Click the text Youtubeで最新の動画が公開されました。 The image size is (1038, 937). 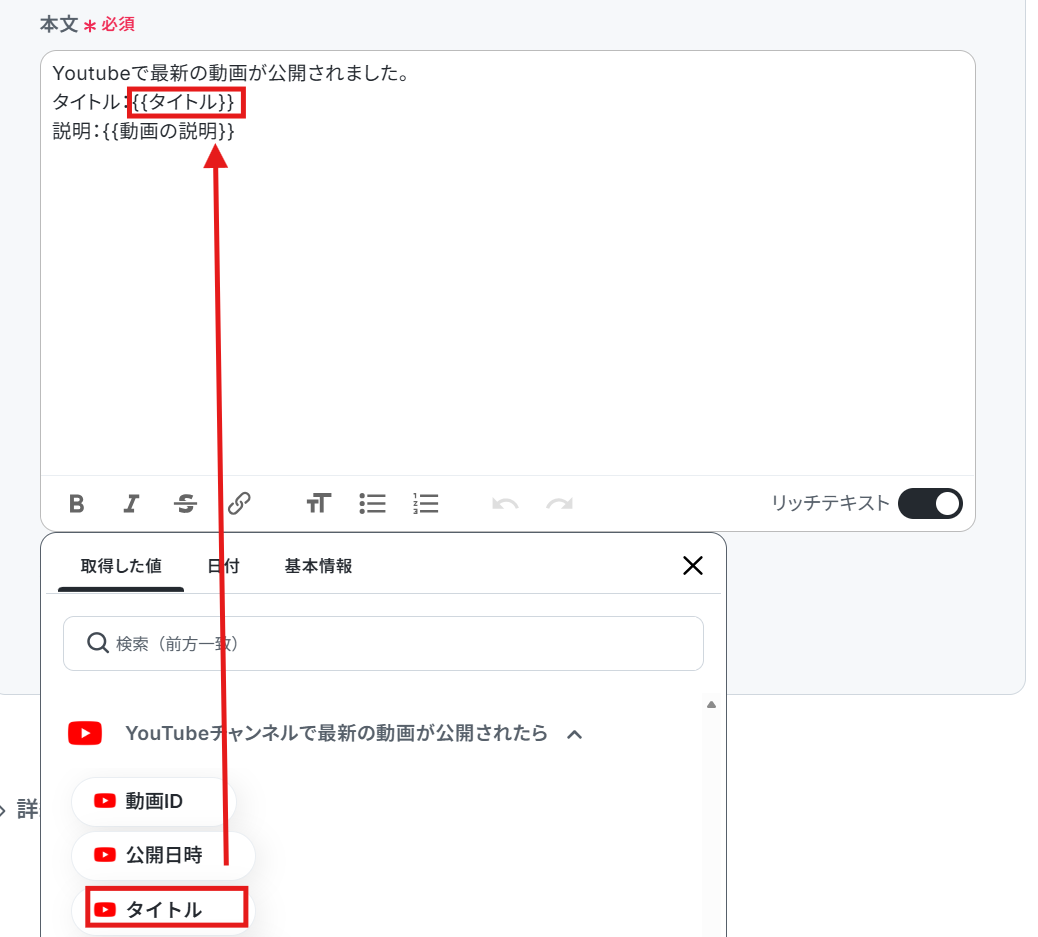click(x=231, y=73)
